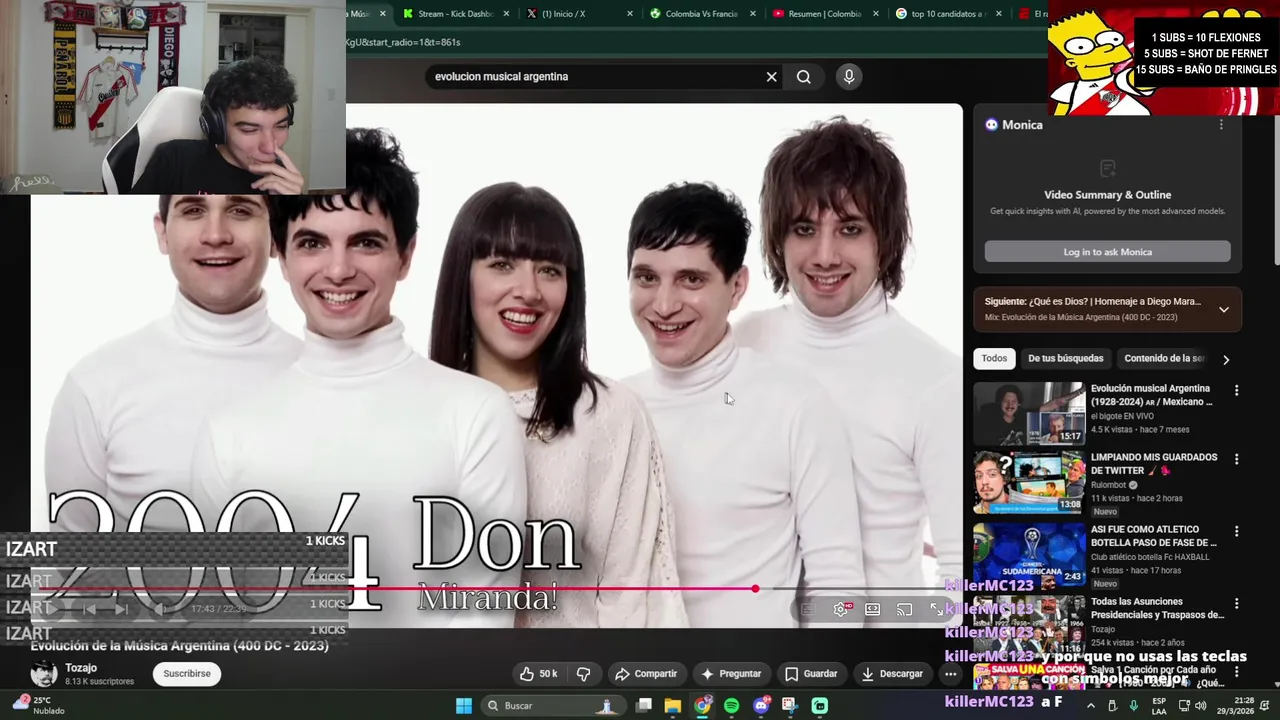
Task: Clear the YouTube search text with X
Action: click(x=771, y=77)
